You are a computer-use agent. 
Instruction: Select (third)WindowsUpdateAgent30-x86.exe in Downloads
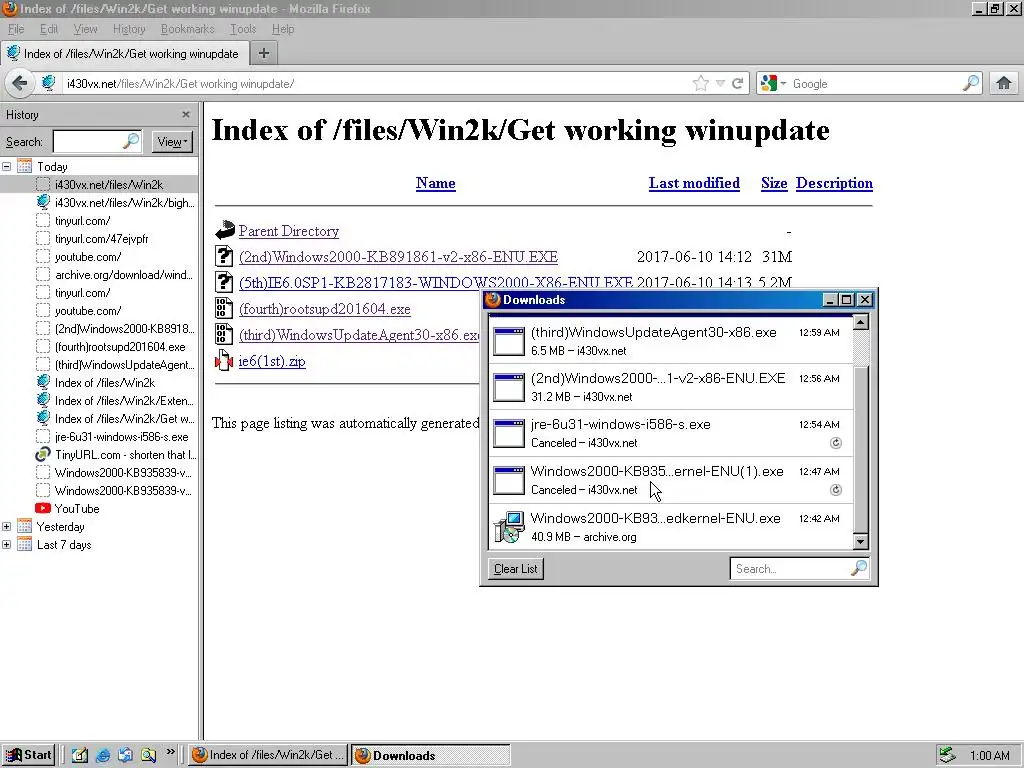[671, 341]
